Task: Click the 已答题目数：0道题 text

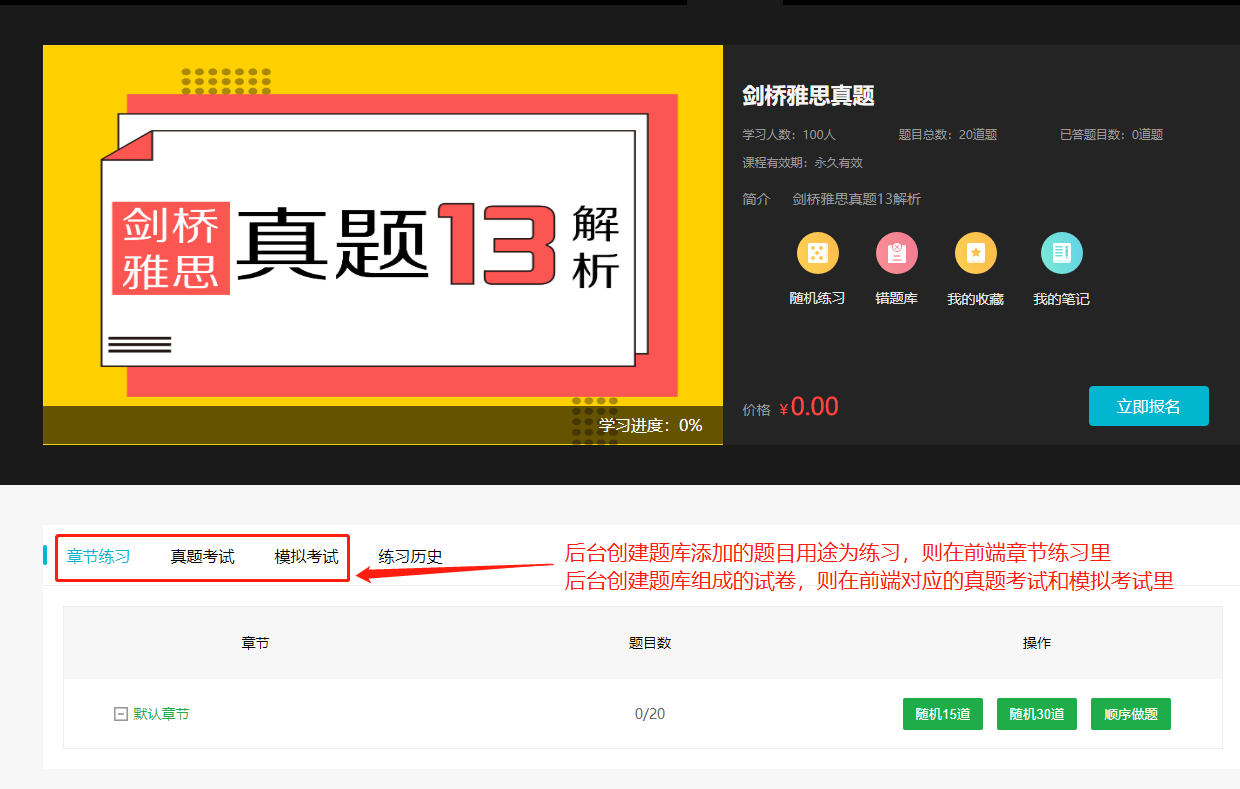Action: click(1111, 135)
